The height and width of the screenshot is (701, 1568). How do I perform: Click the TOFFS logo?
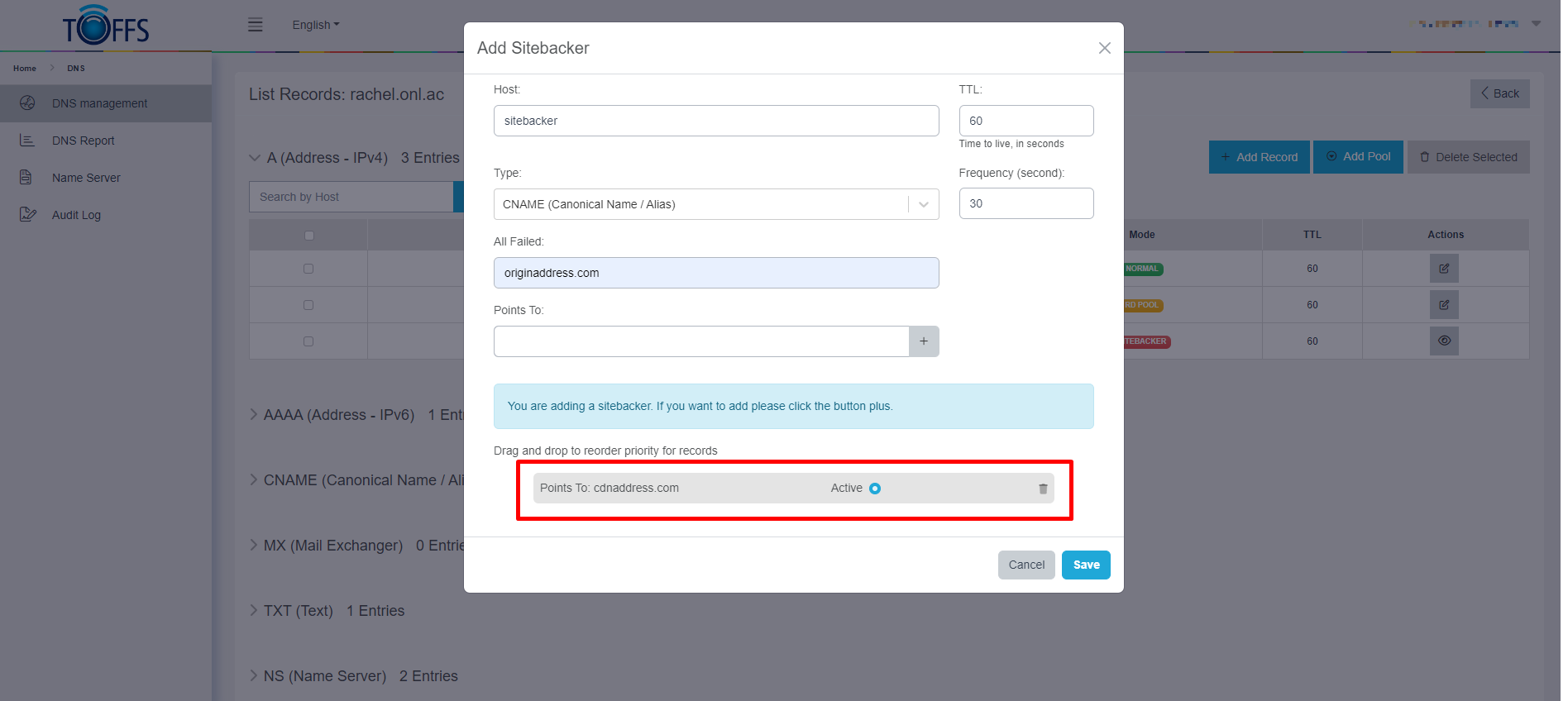(x=106, y=26)
